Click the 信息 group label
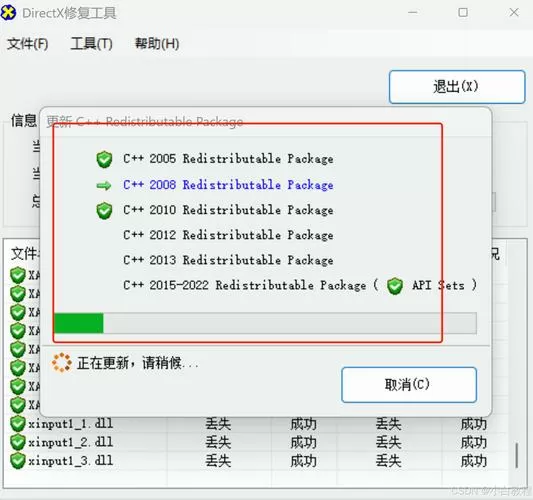Viewport: 533px width, 500px height. coord(24,120)
